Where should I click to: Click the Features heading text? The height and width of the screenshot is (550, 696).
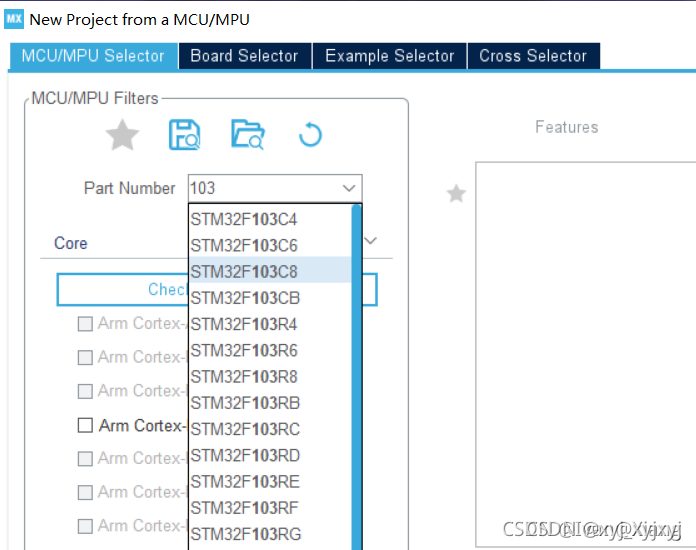566,127
